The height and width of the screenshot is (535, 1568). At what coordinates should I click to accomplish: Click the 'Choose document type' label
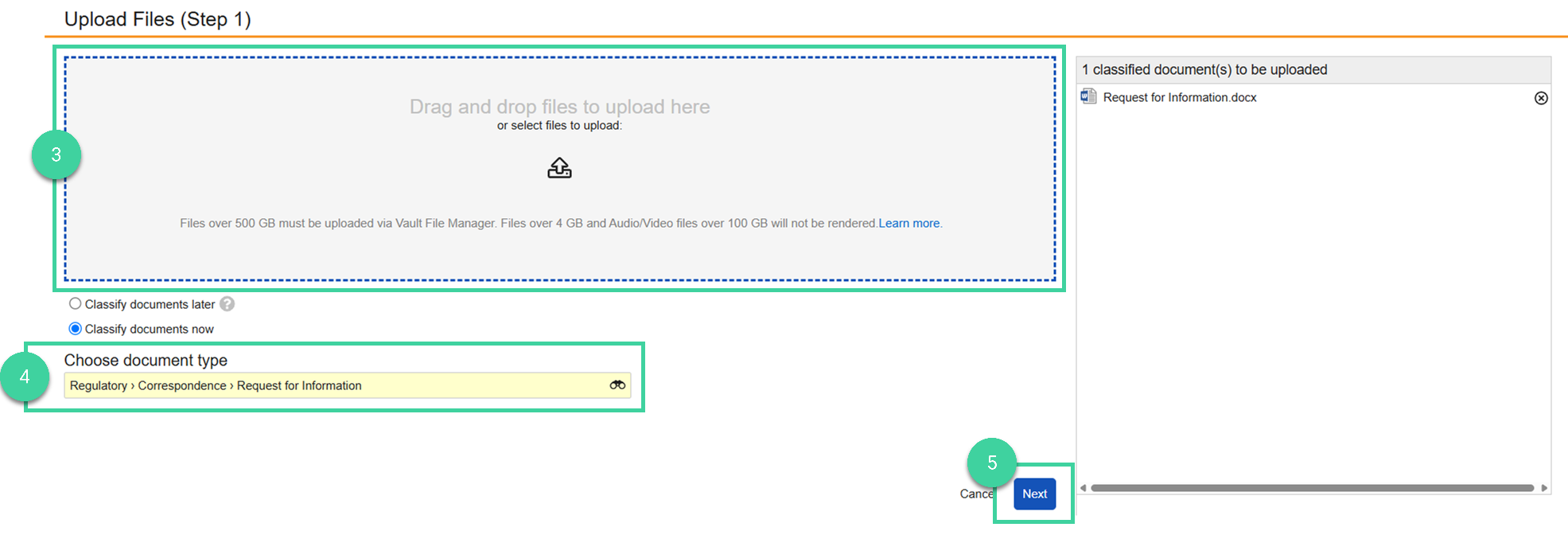click(x=146, y=361)
